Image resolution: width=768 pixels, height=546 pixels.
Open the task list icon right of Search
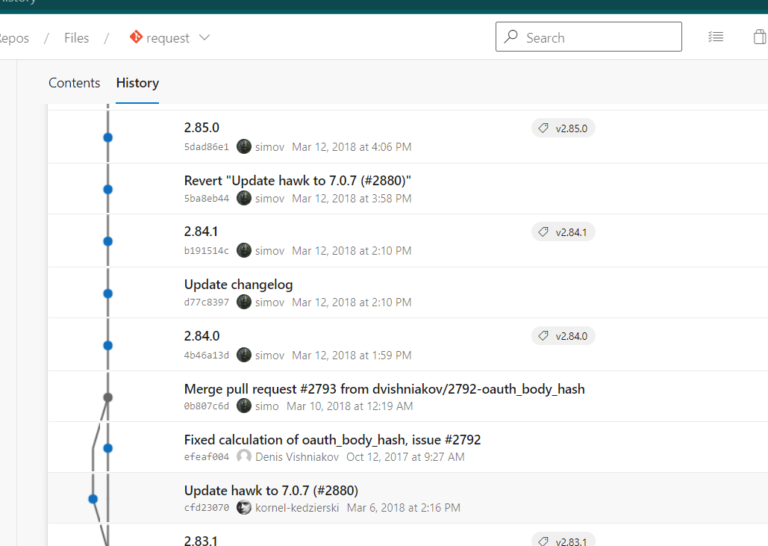point(716,38)
